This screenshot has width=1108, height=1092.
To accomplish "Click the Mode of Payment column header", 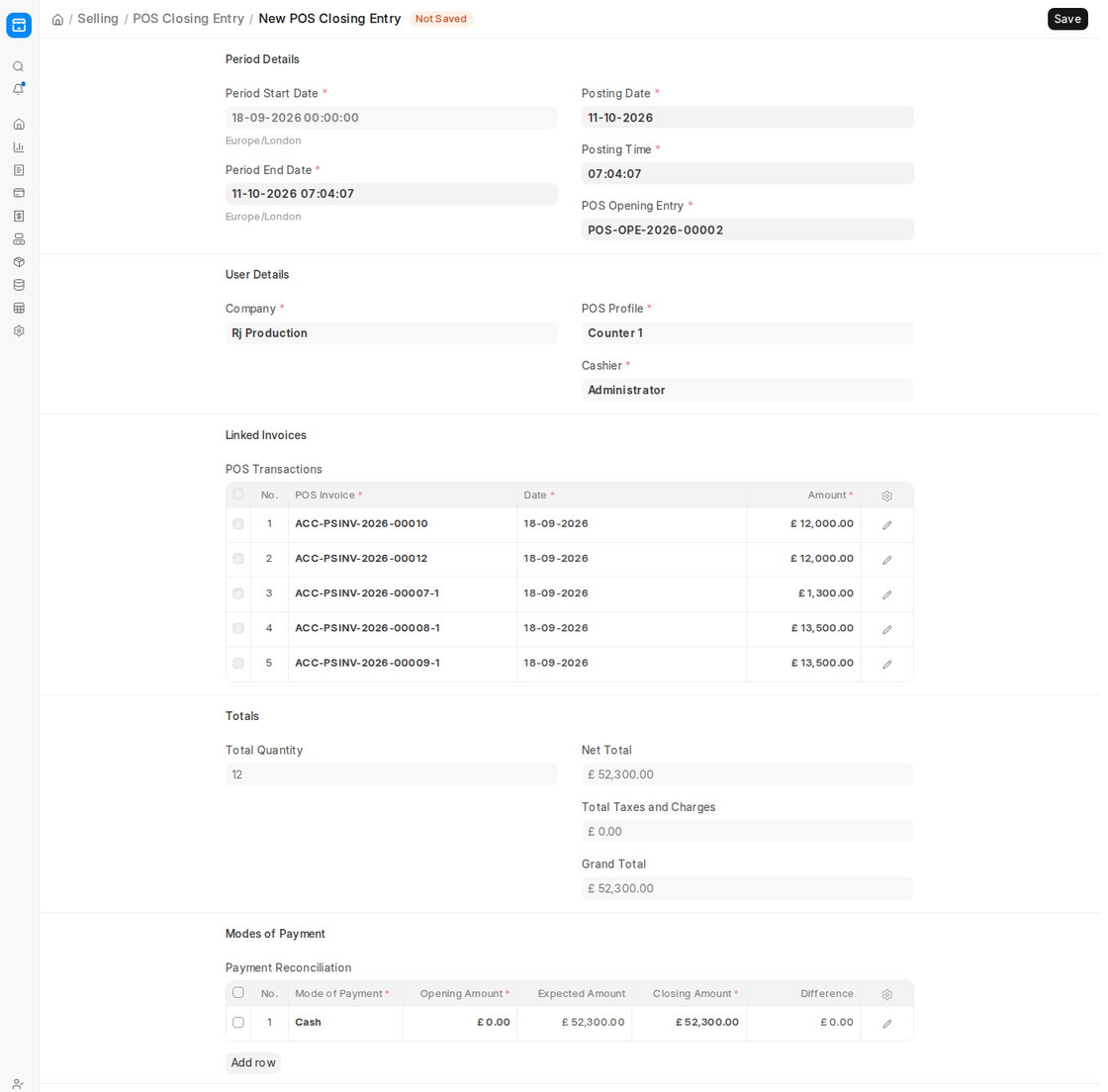I will [x=345, y=994].
